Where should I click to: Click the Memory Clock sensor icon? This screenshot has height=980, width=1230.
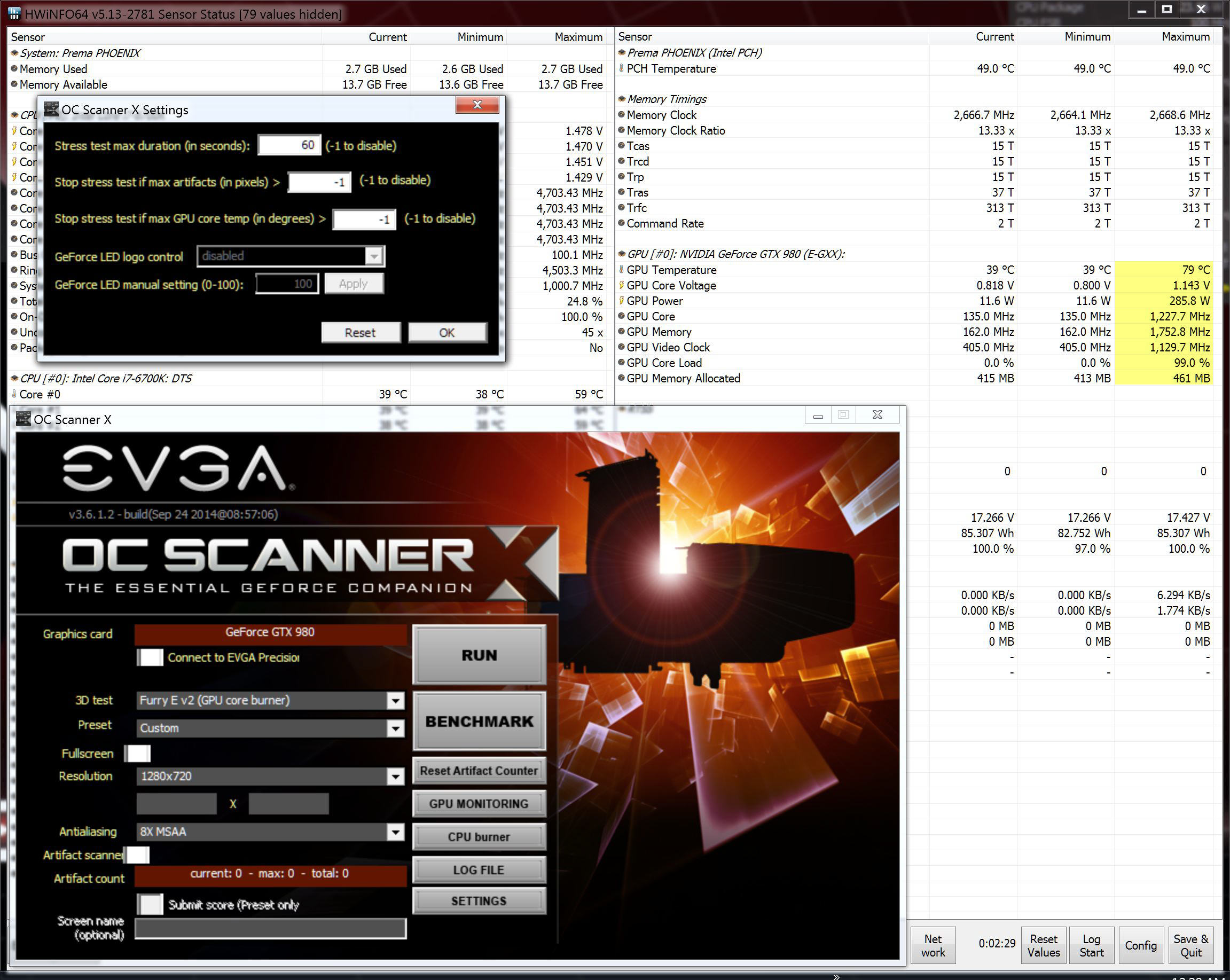click(621, 114)
